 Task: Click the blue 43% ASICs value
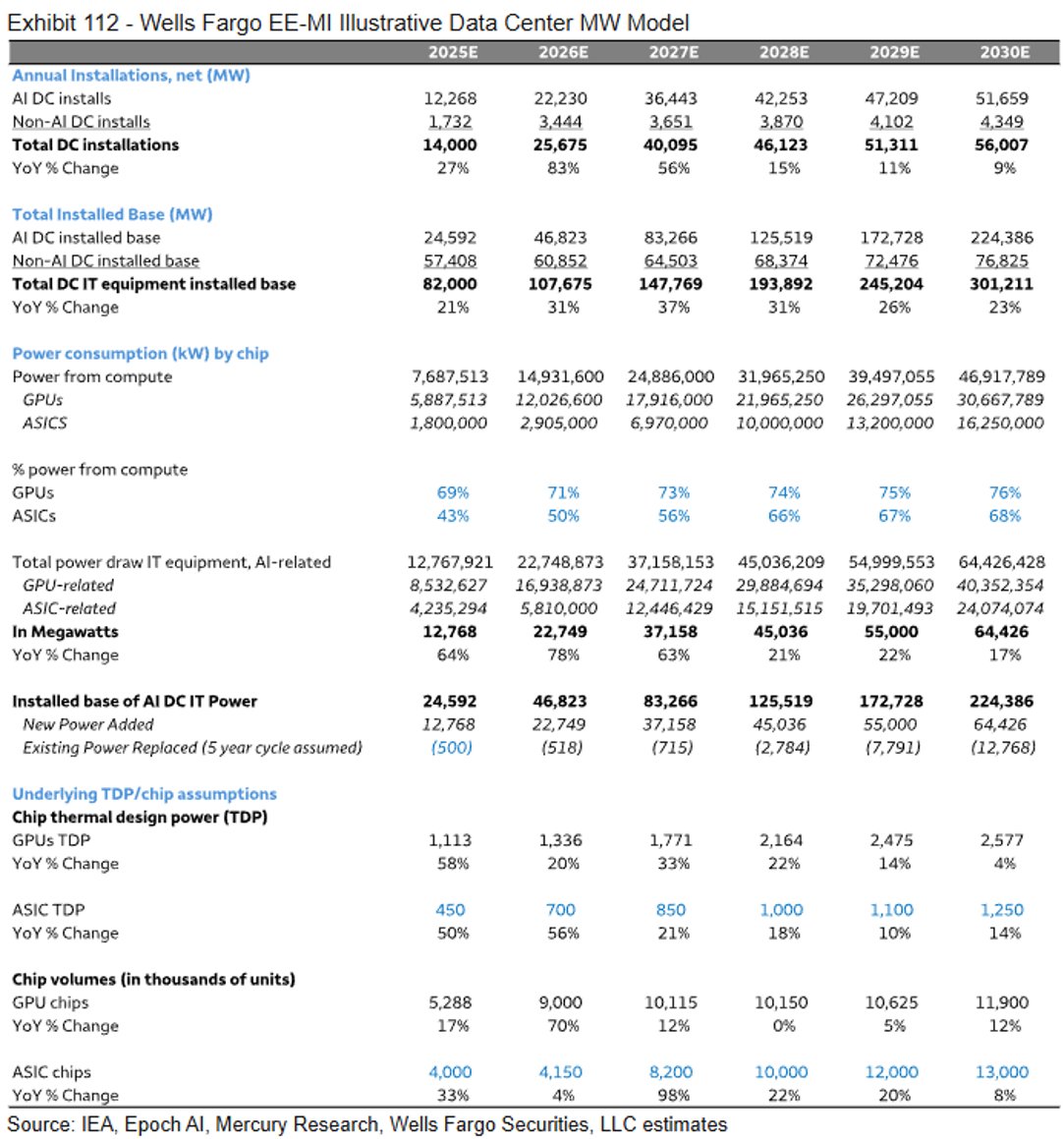453,517
